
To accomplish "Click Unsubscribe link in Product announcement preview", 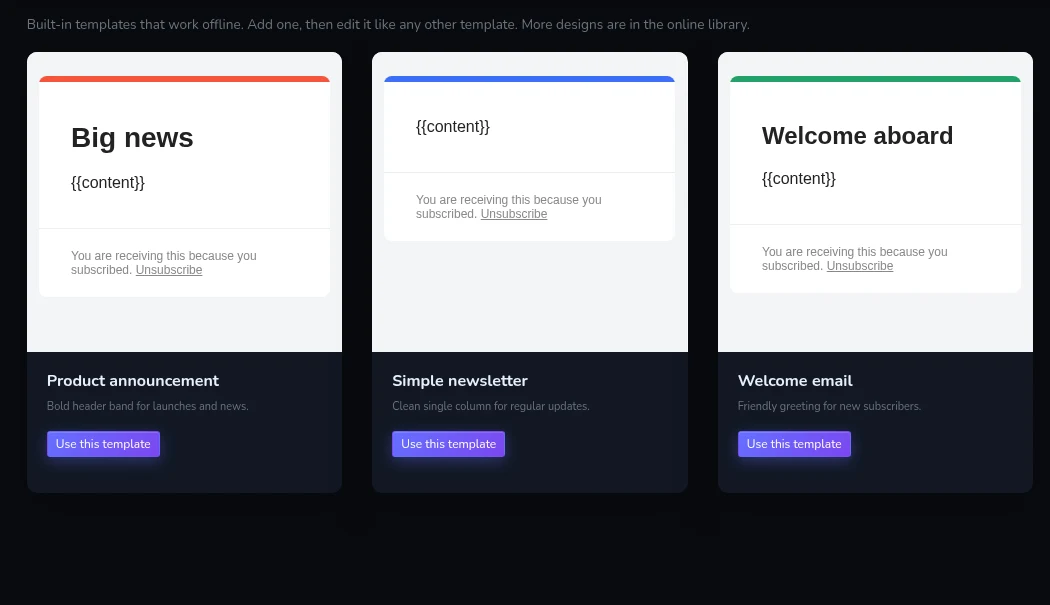I will 169,270.
